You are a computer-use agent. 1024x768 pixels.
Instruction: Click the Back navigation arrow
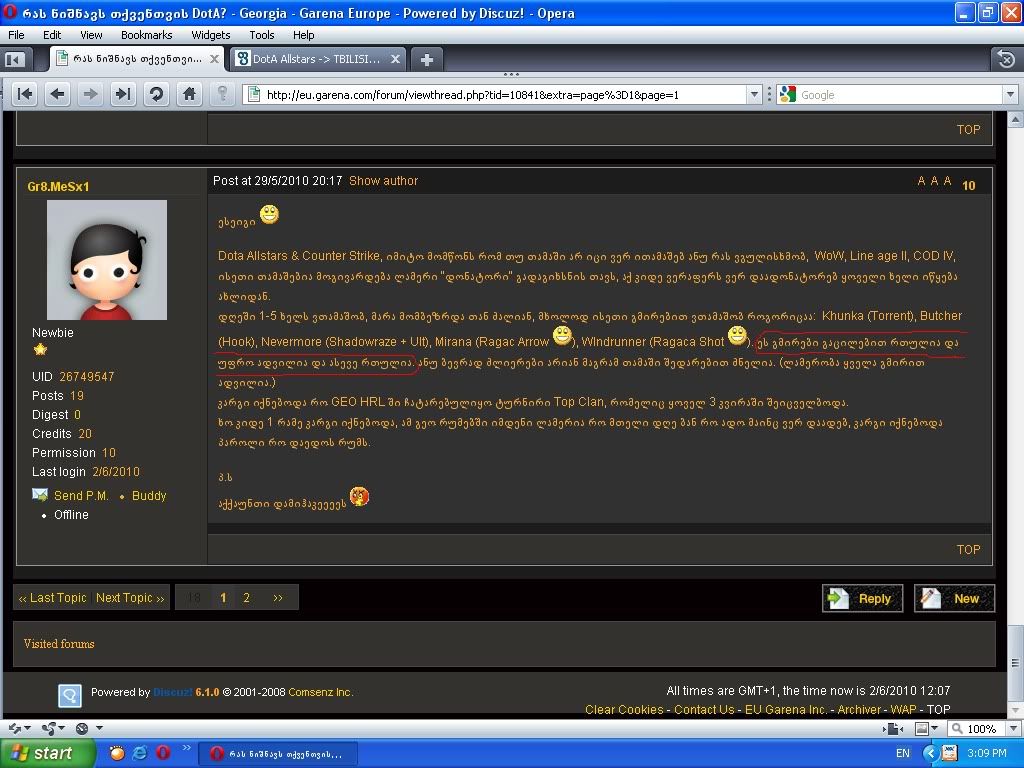(x=58, y=94)
